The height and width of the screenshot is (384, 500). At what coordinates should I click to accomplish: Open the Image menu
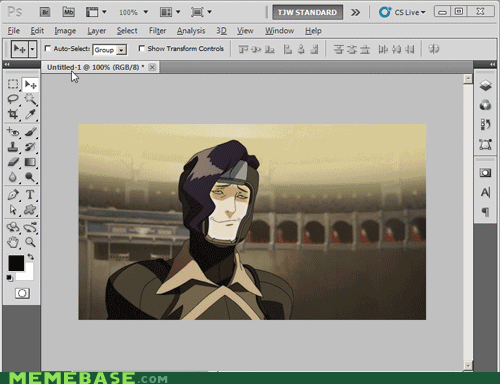(x=65, y=31)
